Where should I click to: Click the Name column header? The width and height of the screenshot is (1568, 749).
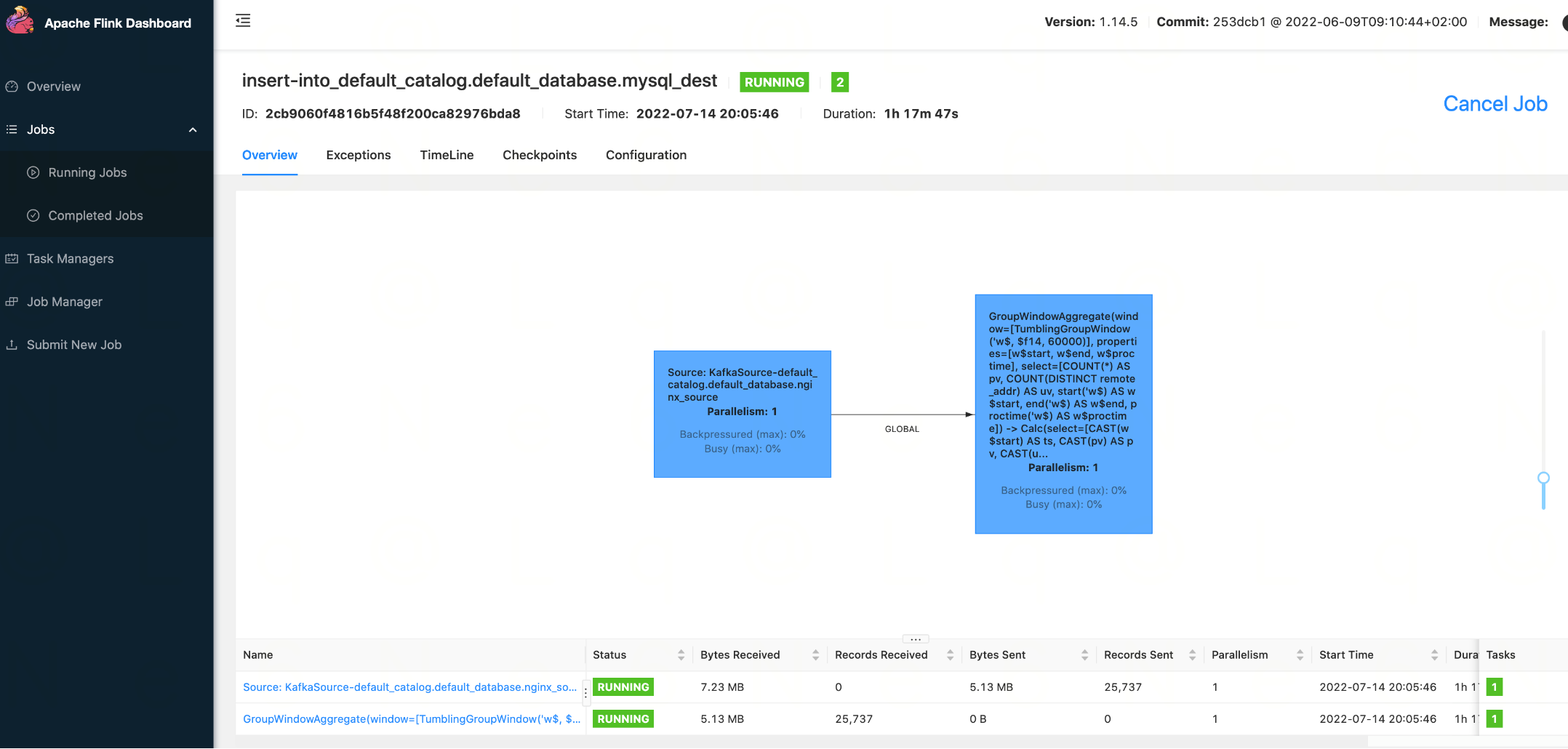pos(258,655)
